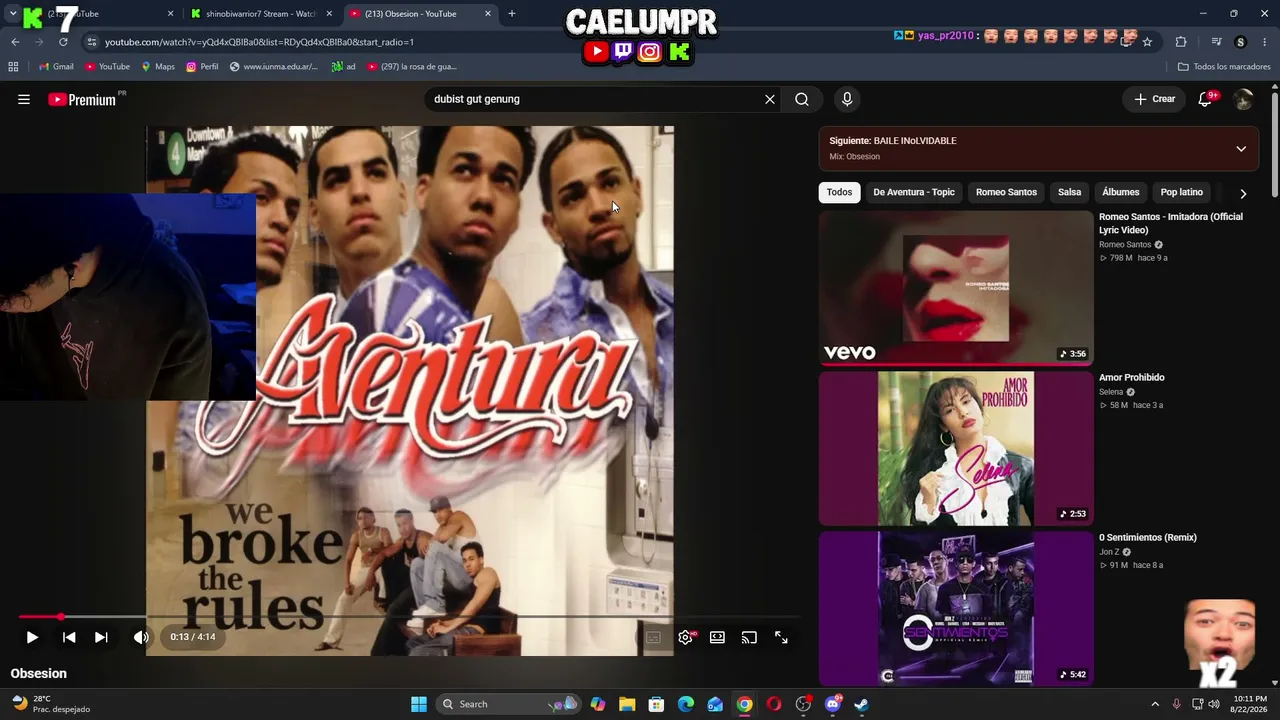The width and height of the screenshot is (1280, 720).
Task: Cast the video to a TV
Action: click(749, 637)
